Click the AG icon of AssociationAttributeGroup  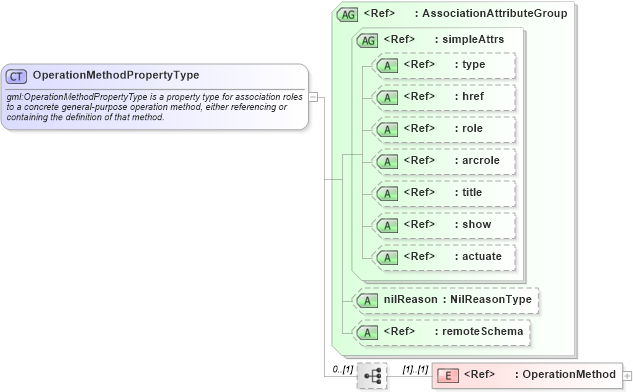348,15
